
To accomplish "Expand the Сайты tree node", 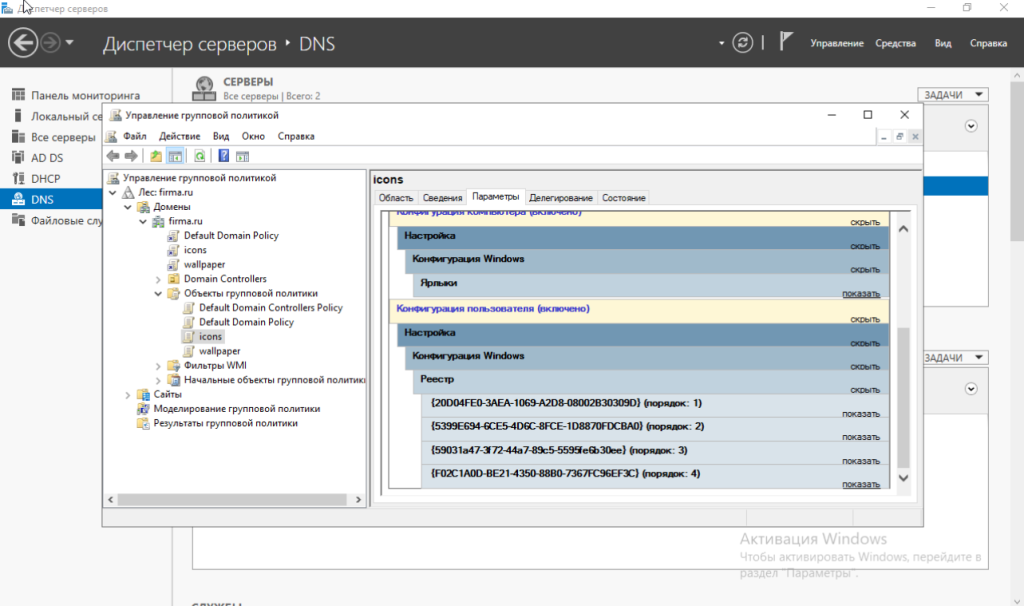I will (x=128, y=395).
